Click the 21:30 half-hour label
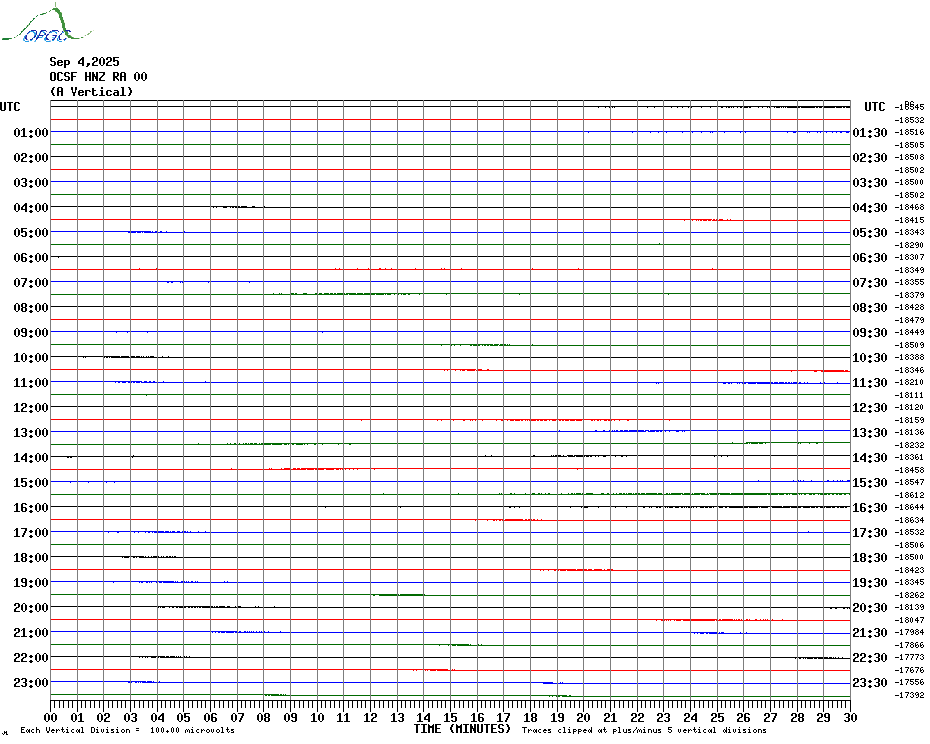This screenshot has height=744, width=930. (x=870, y=632)
